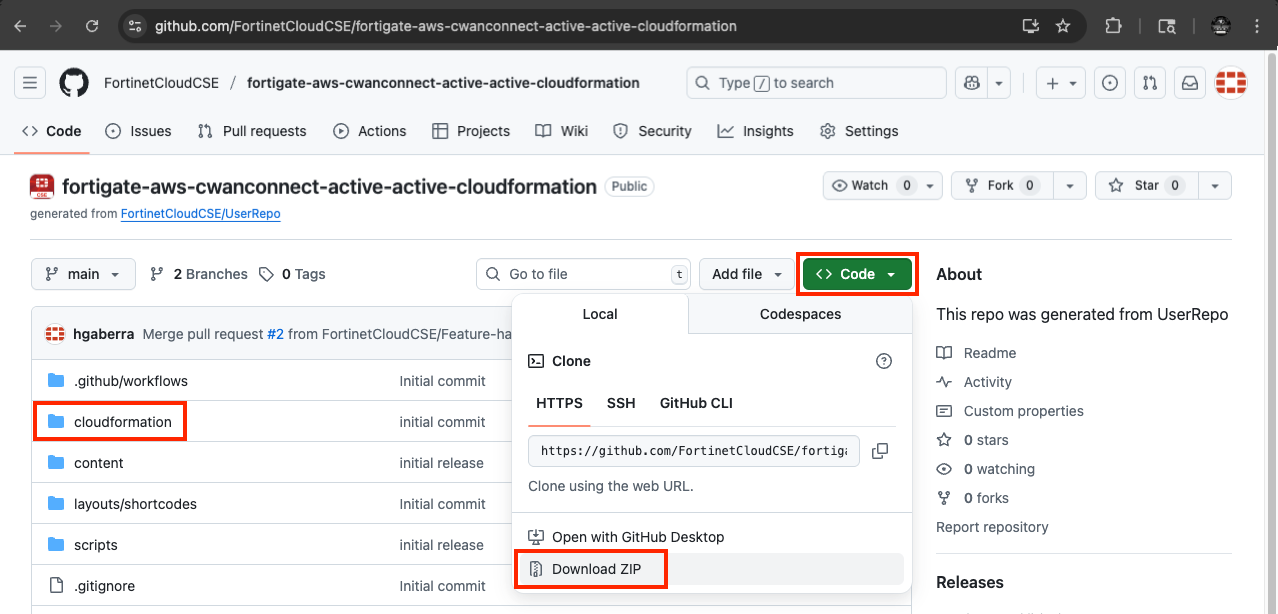Expand the Fork options arrow

click(1070, 185)
